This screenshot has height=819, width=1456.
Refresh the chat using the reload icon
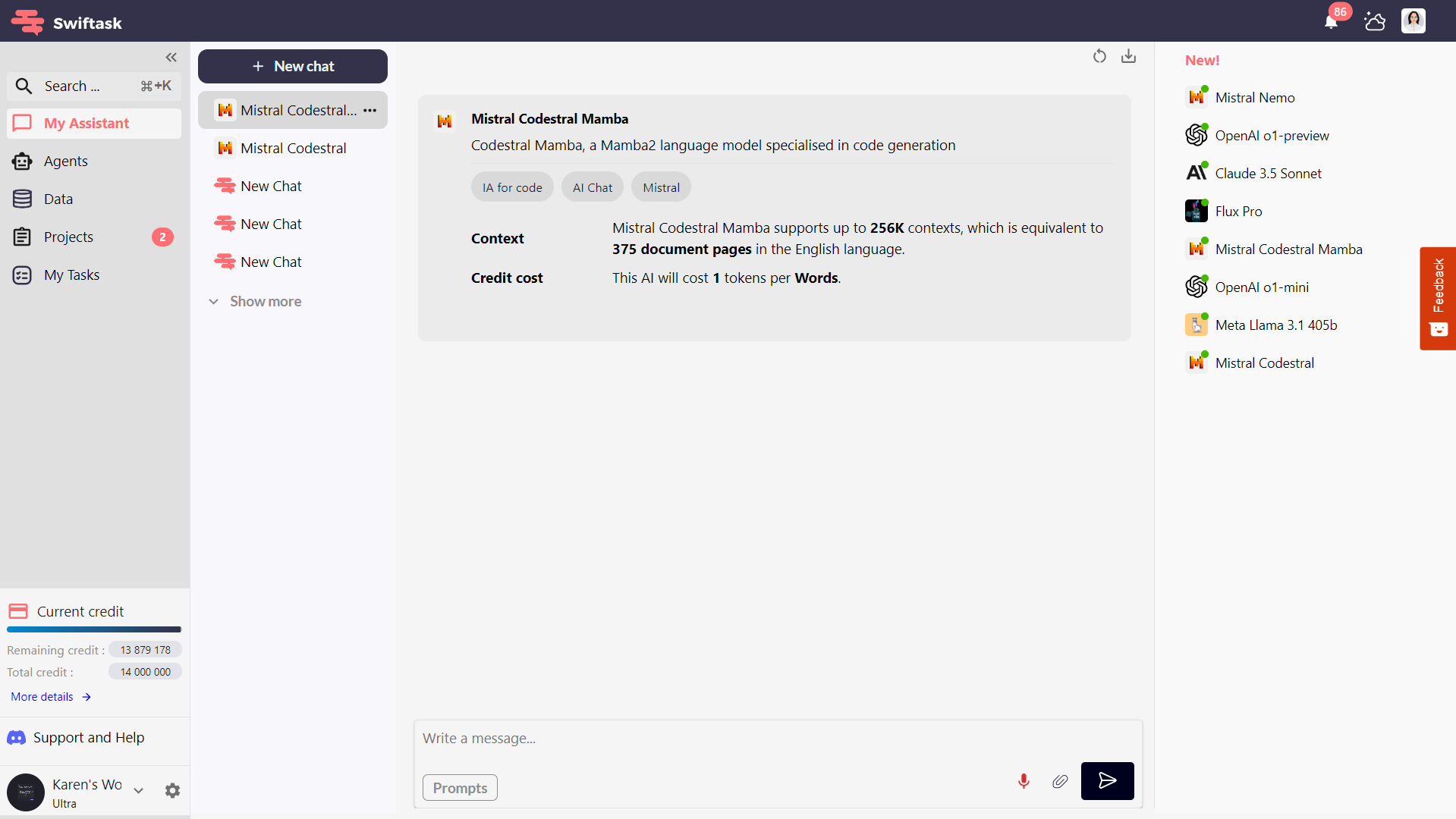click(x=1099, y=56)
